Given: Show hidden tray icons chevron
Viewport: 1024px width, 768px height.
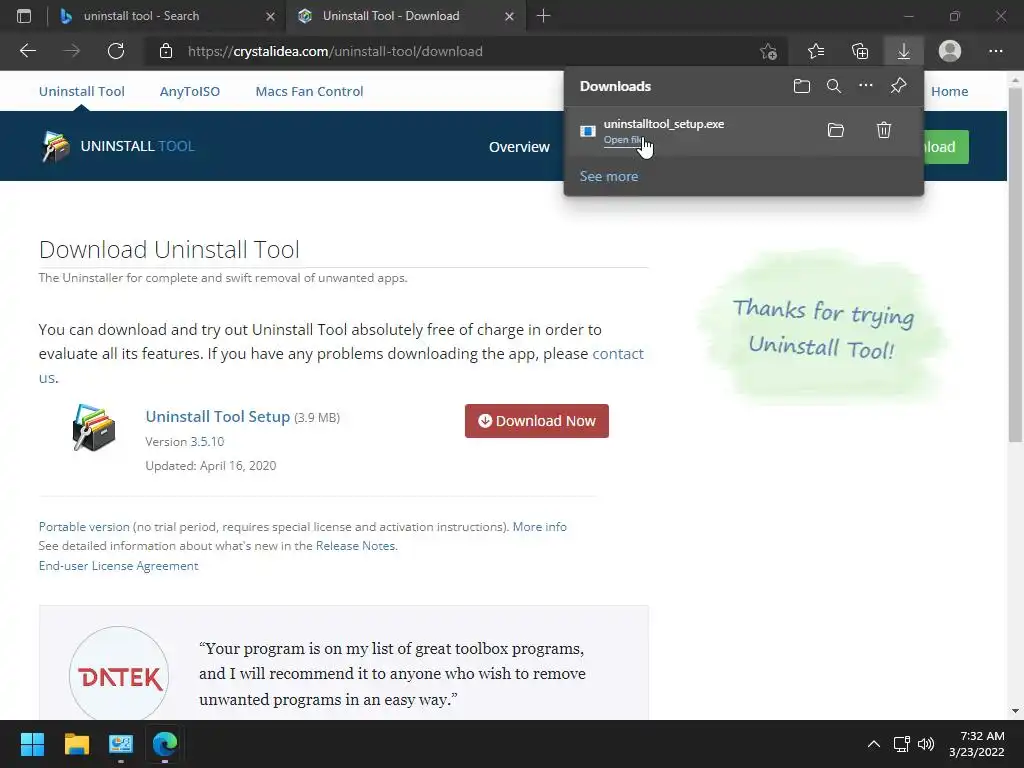Looking at the screenshot, I should [x=874, y=744].
